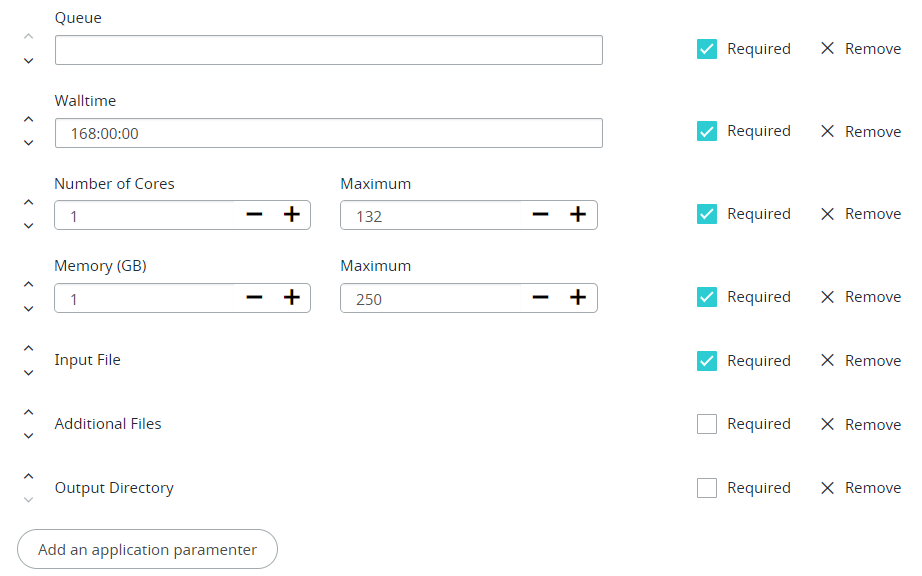Remove the Input File parameter

coord(827,361)
